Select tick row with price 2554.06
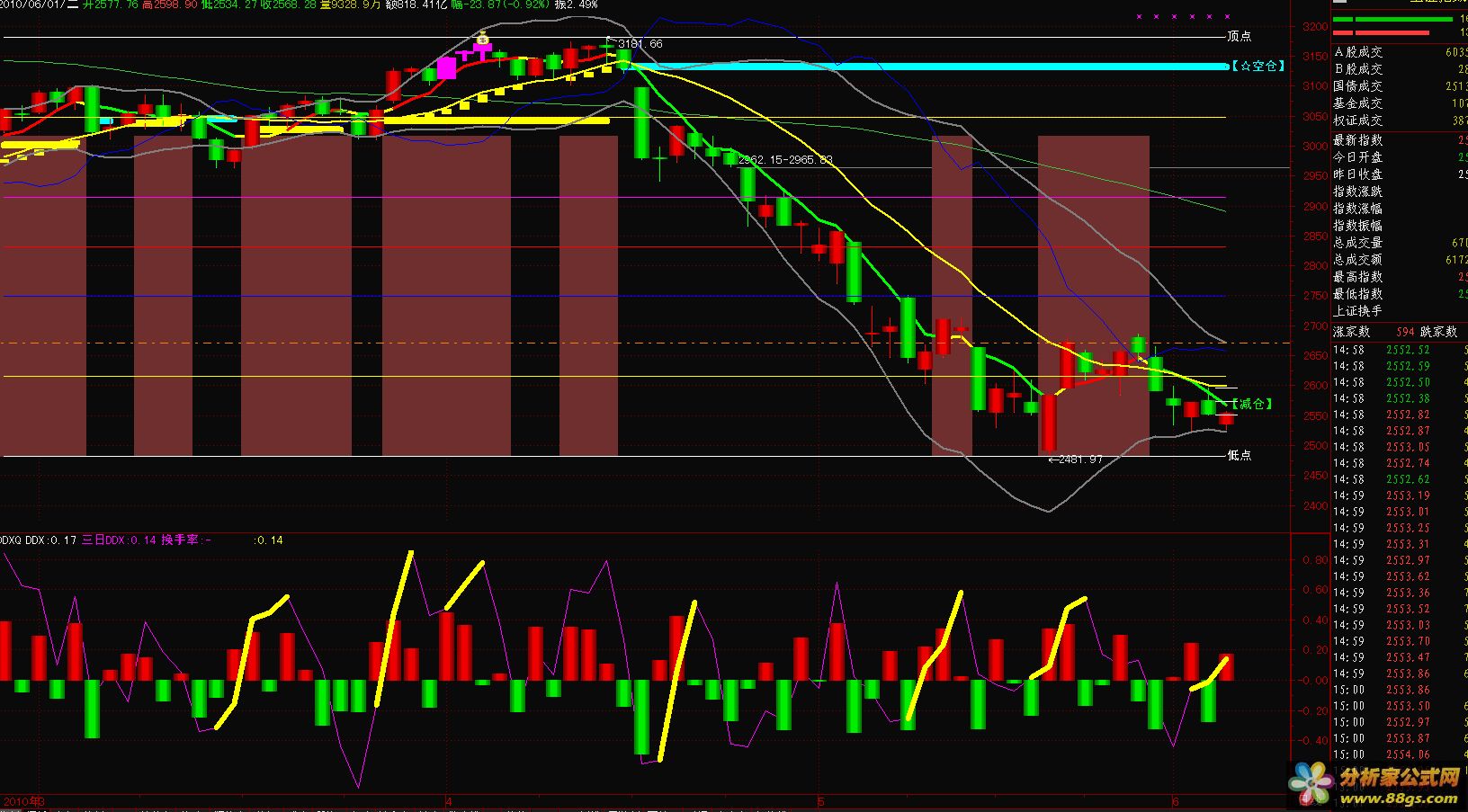Screen dimensions: 1468x812 1400,754
